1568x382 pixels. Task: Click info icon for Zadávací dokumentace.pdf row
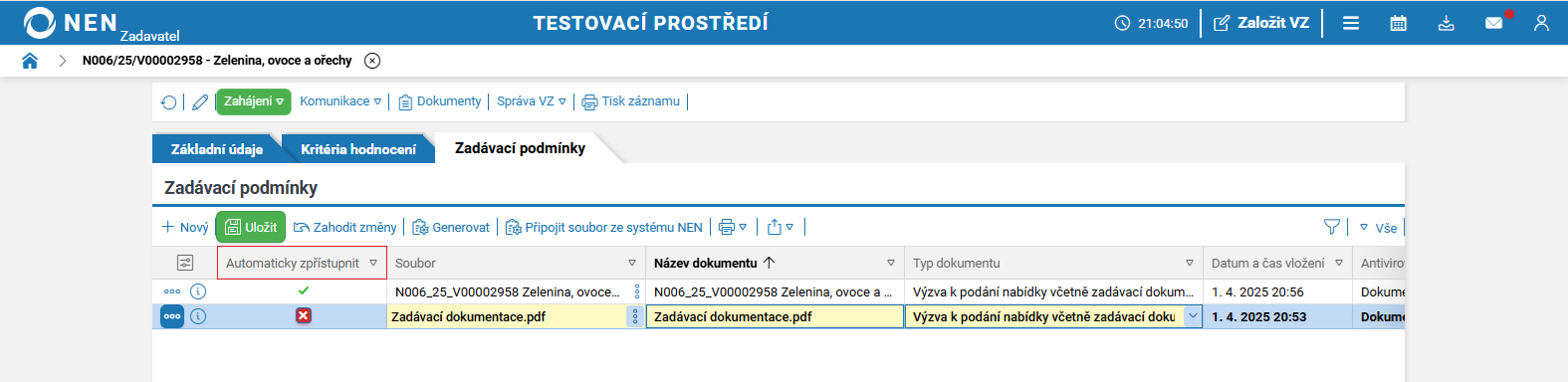click(198, 316)
